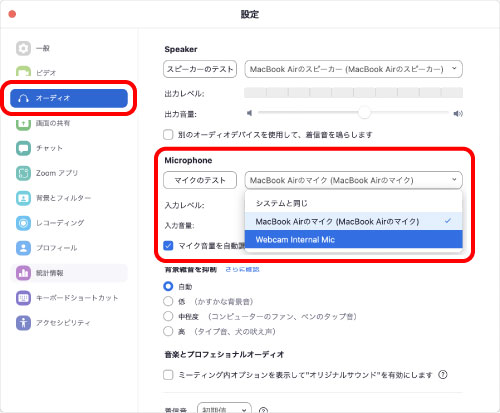Open the レコーディング (Recording) icon
The image size is (500, 413).
coord(23,223)
